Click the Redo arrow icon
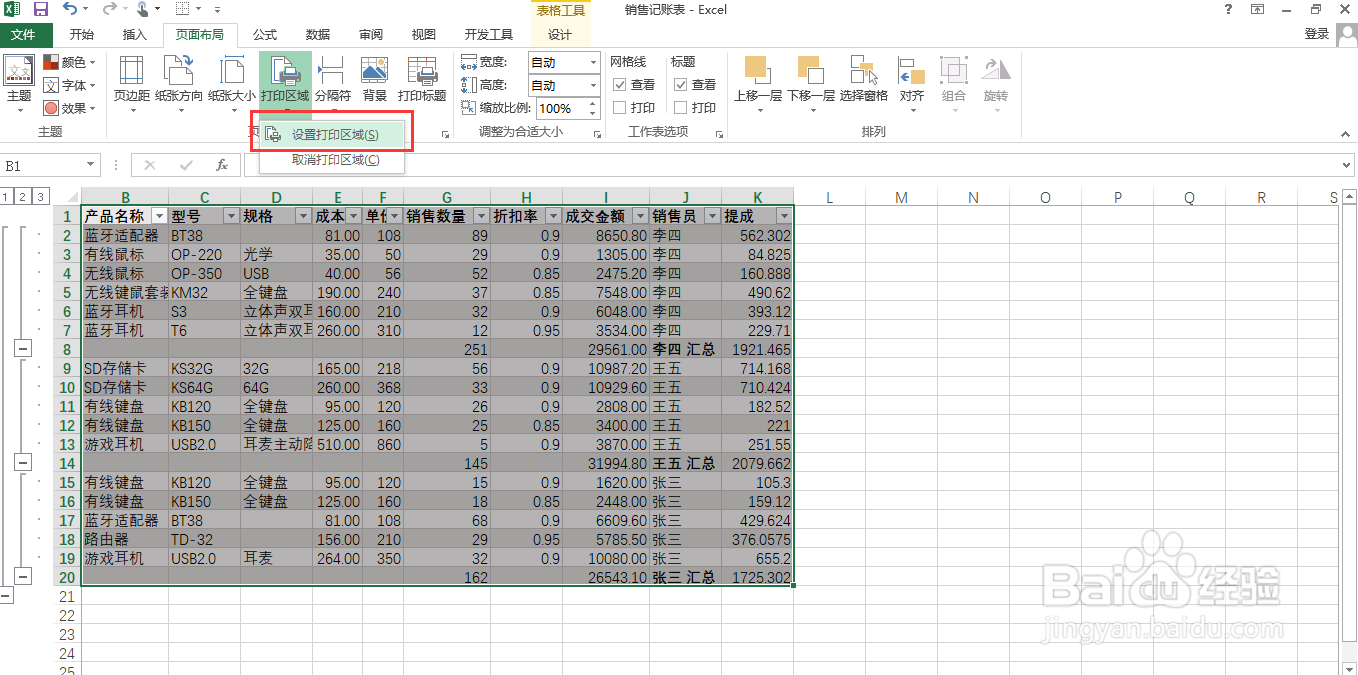The width and height of the screenshot is (1358, 675). pyautogui.click(x=108, y=10)
